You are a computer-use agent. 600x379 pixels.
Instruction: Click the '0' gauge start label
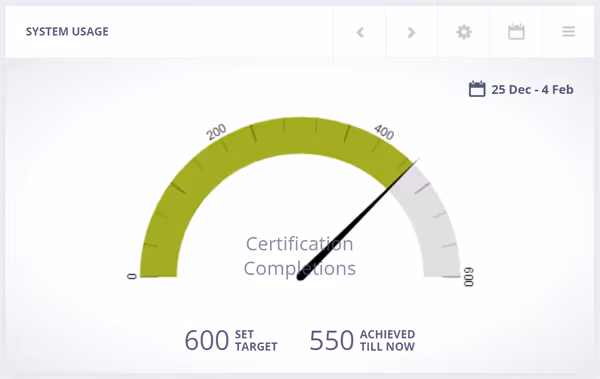[132, 276]
